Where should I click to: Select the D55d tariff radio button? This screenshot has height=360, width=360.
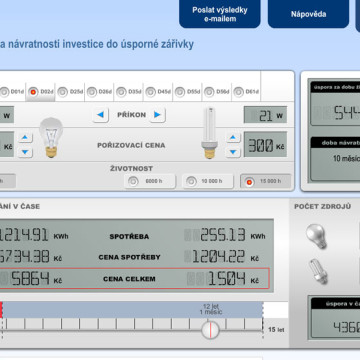(x=180, y=92)
